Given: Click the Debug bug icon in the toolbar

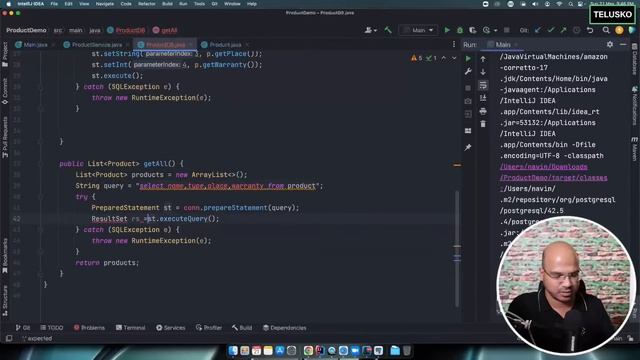Looking at the screenshot, I should [x=460, y=30].
